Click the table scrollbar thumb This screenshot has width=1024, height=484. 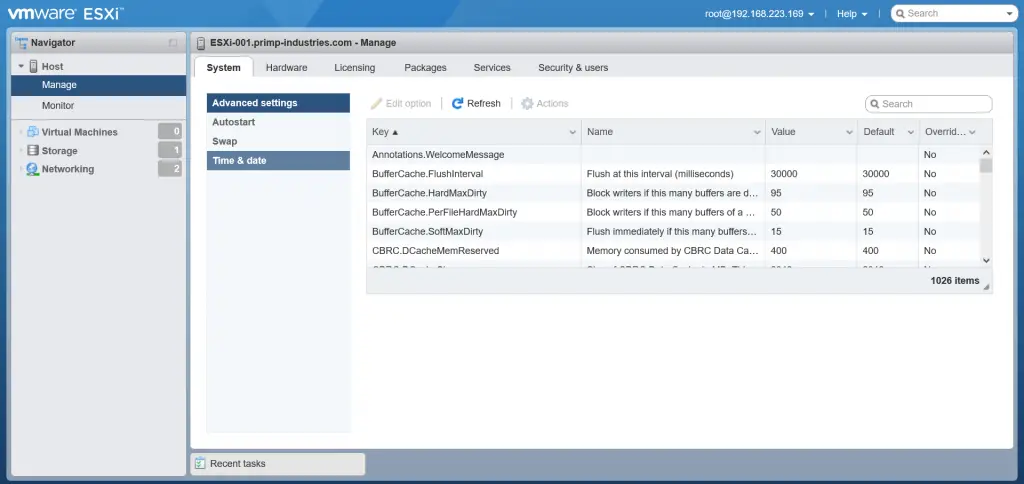[985, 165]
